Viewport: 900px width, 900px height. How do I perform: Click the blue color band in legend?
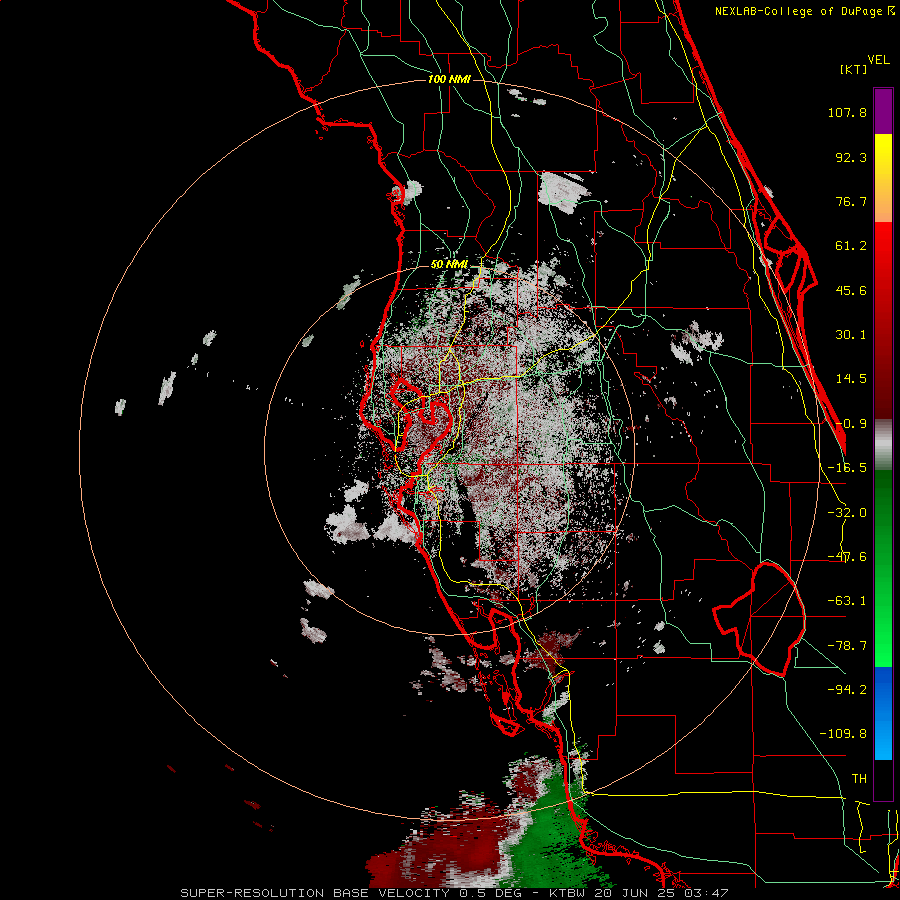pyautogui.click(x=883, y=713)
